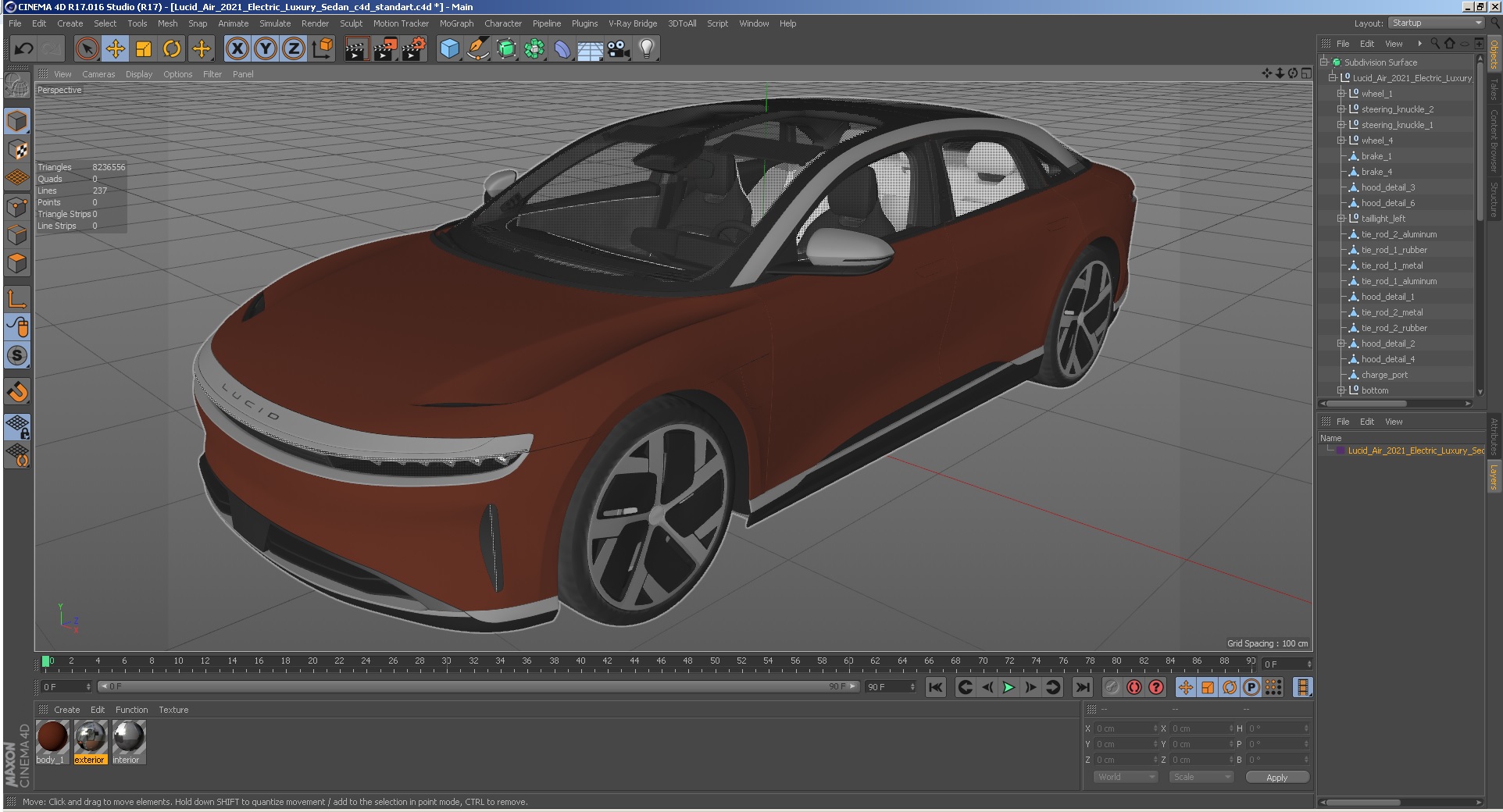The height and width of the screenshot is (812, 1503).
Task: Select the Scale tool
Action: click(x=144, y=49)
